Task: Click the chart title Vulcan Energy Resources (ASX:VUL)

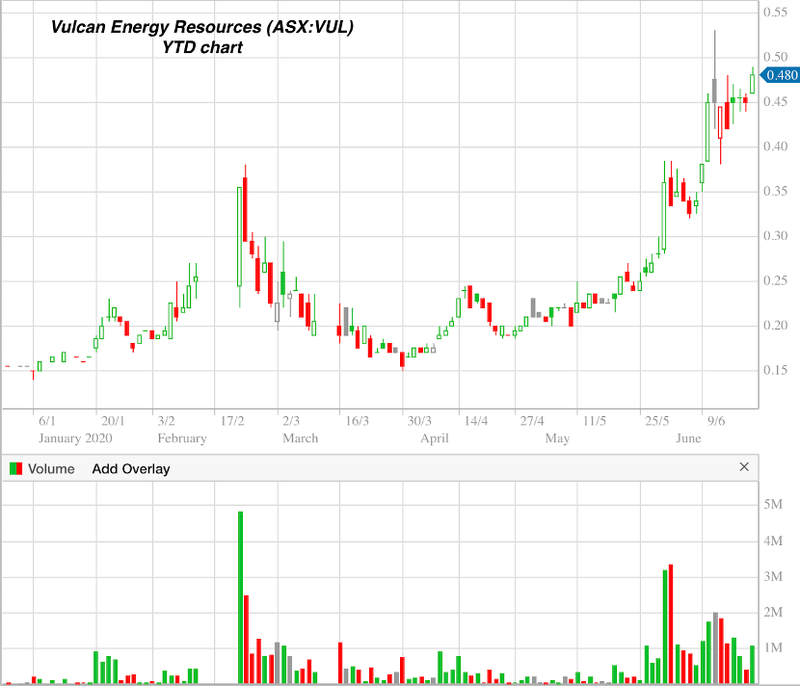Action: [202, 27]
